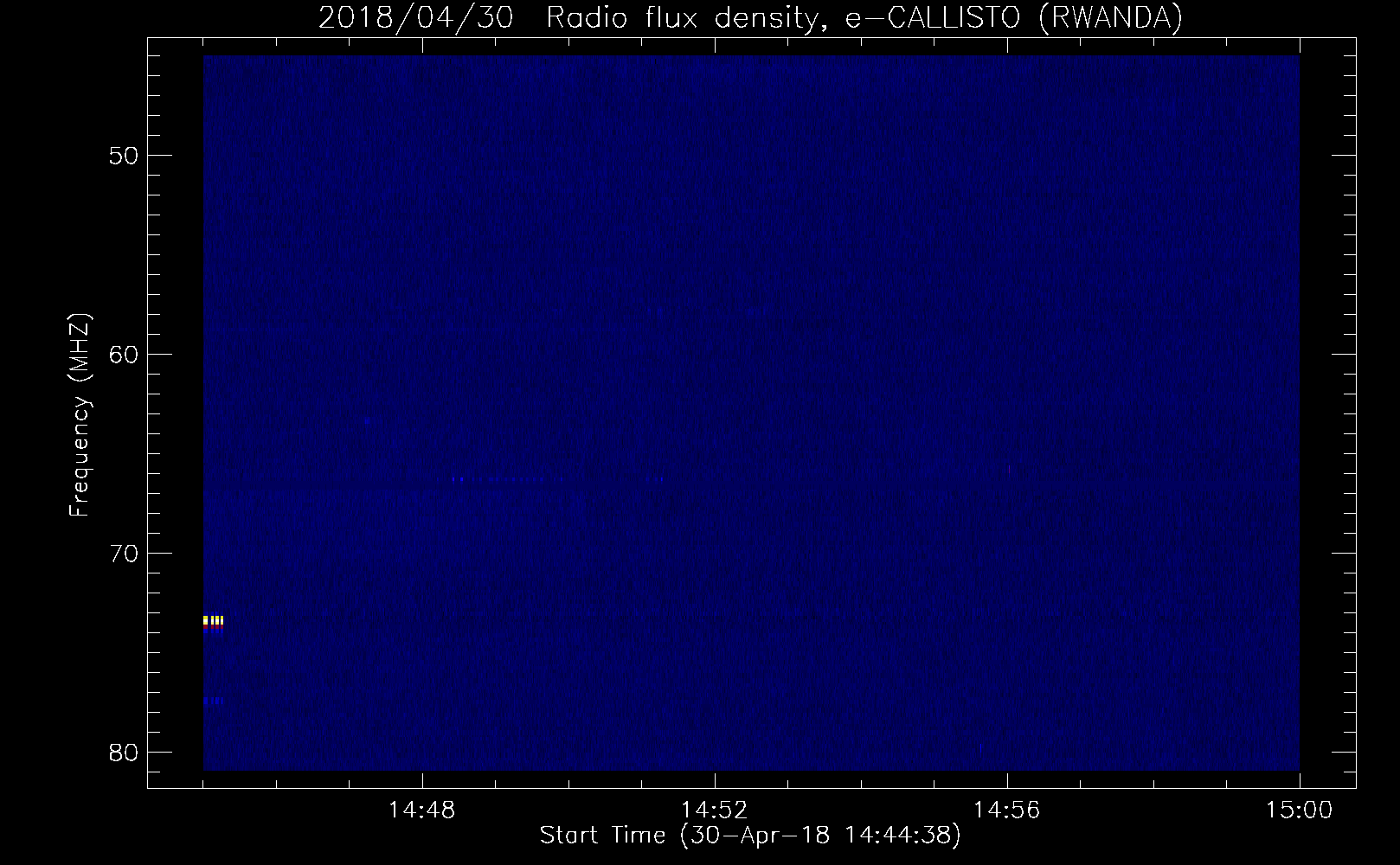The height and width of the screenshot is (865, 1400).
Task: Select the "Frequency (MHZ)" y-axis label
Action: point(80,415)
